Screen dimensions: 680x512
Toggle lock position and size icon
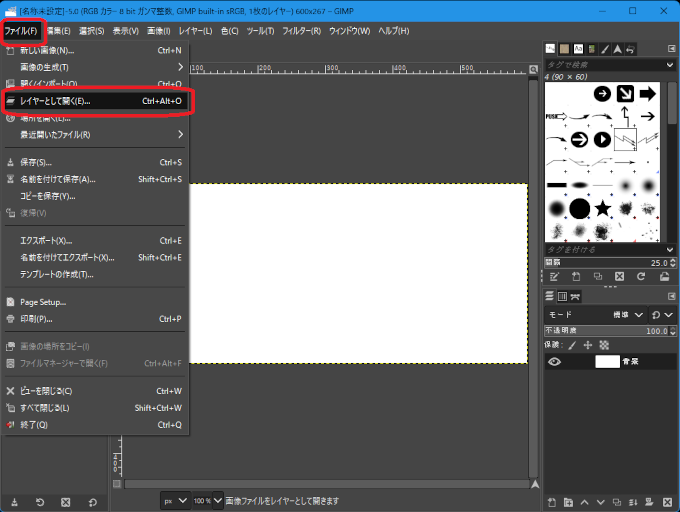pyautogui.click(x=588, y=345)
